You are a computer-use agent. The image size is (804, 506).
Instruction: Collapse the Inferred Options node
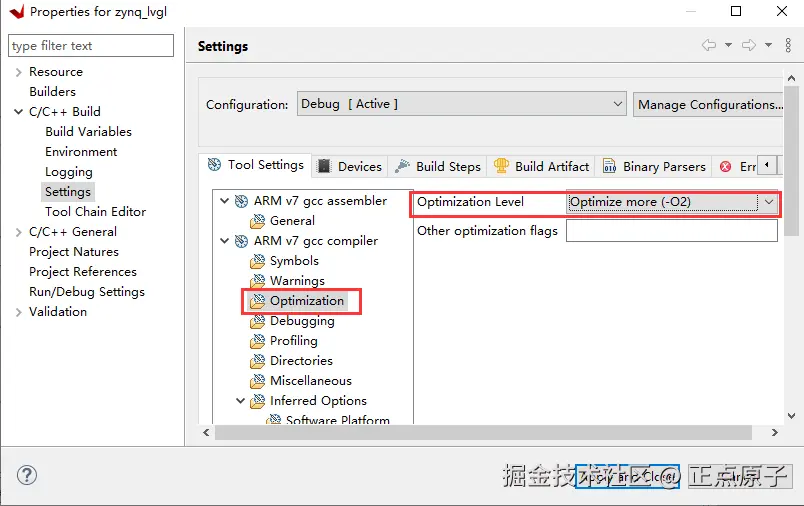coord(240,400)
